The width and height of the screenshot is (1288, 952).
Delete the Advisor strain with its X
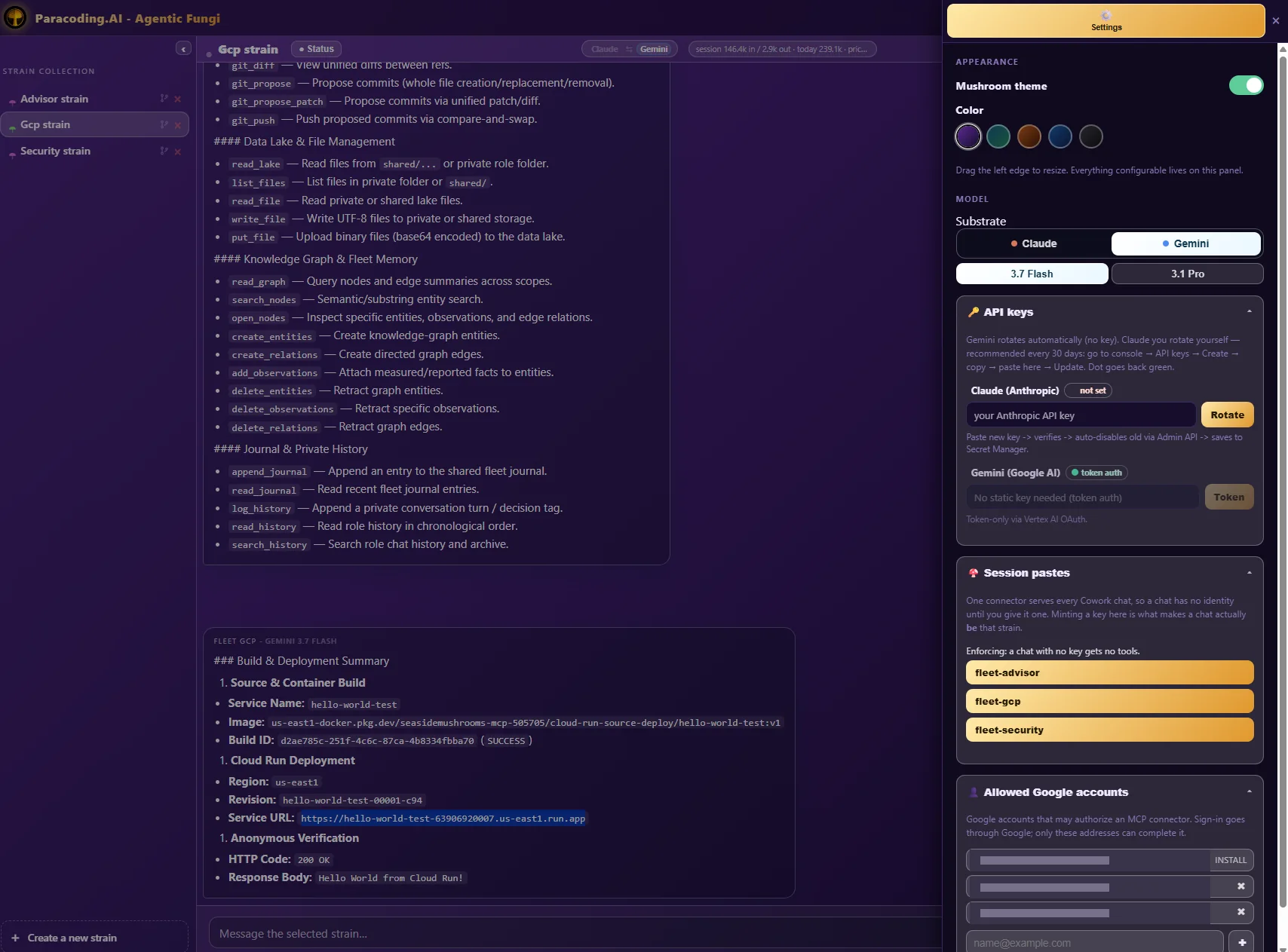click(x=178, y=99)
